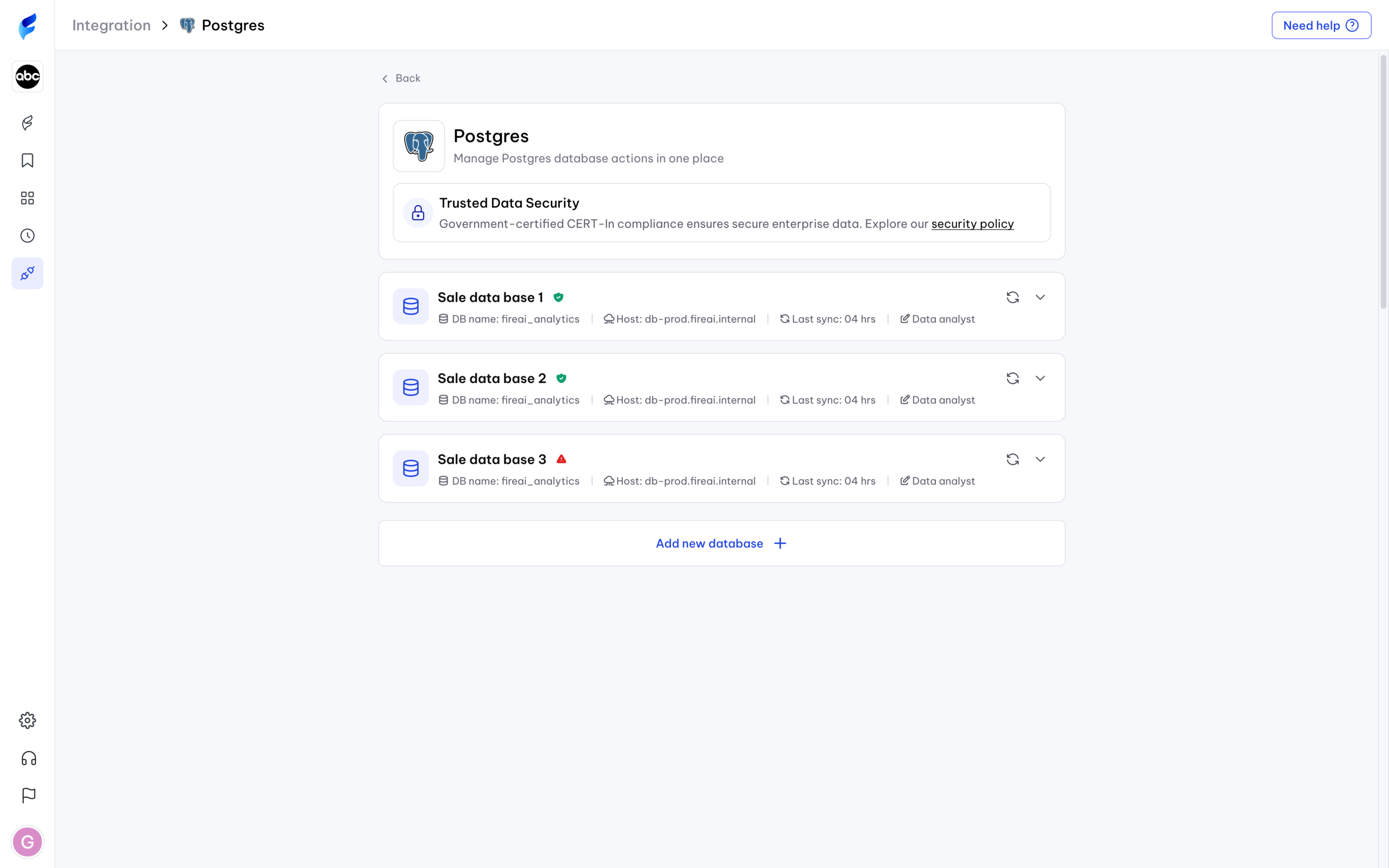Go to Integration breadcrumb
The width and height of the screenshot is (1389, 868).
111,25
